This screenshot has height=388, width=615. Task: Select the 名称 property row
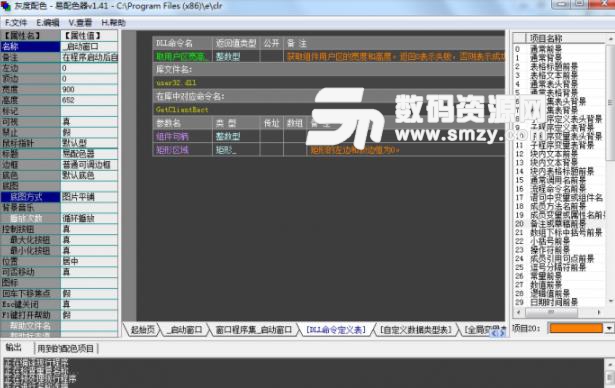coord(59,46)
